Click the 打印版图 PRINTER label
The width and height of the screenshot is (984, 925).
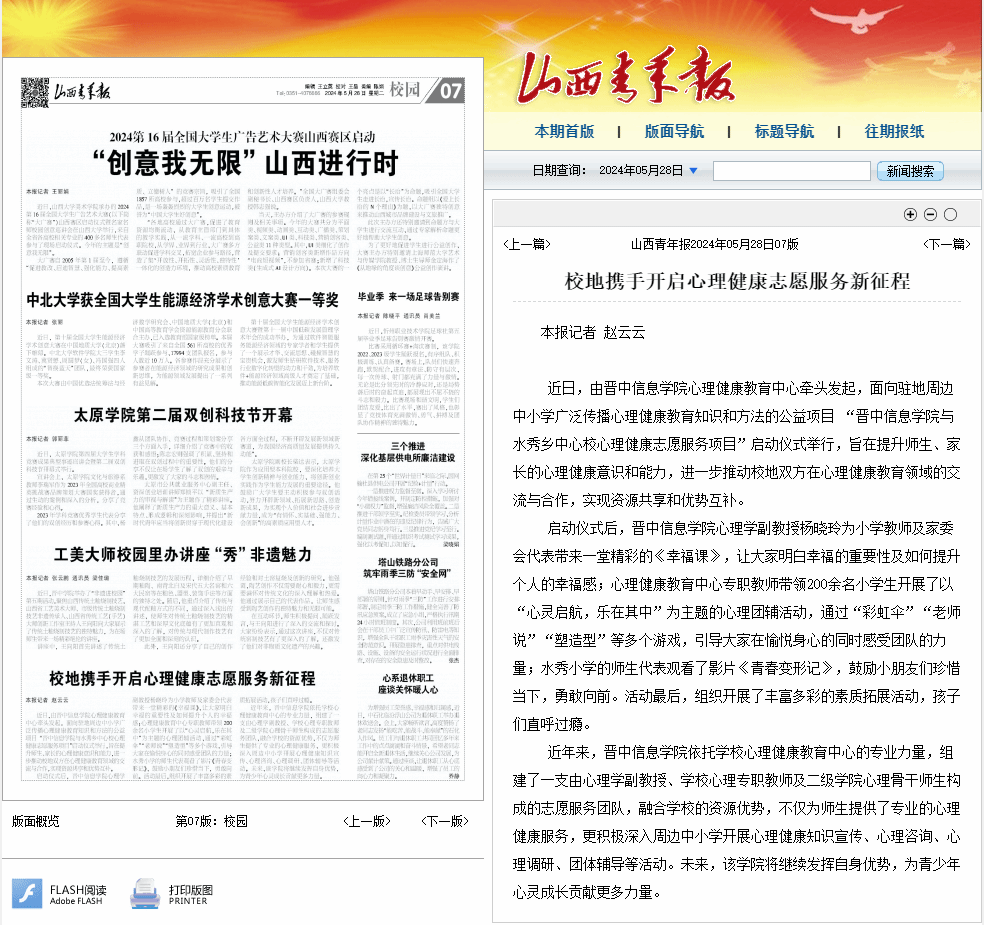pos(191,894)
